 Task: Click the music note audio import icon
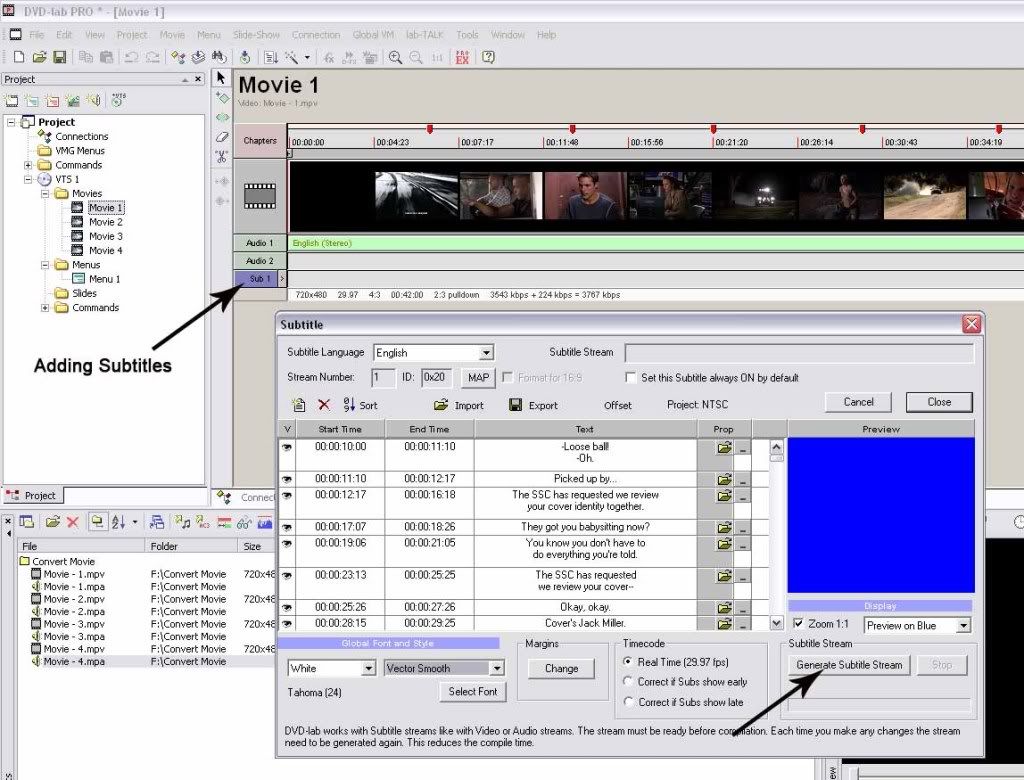click(x=182, y=522)
